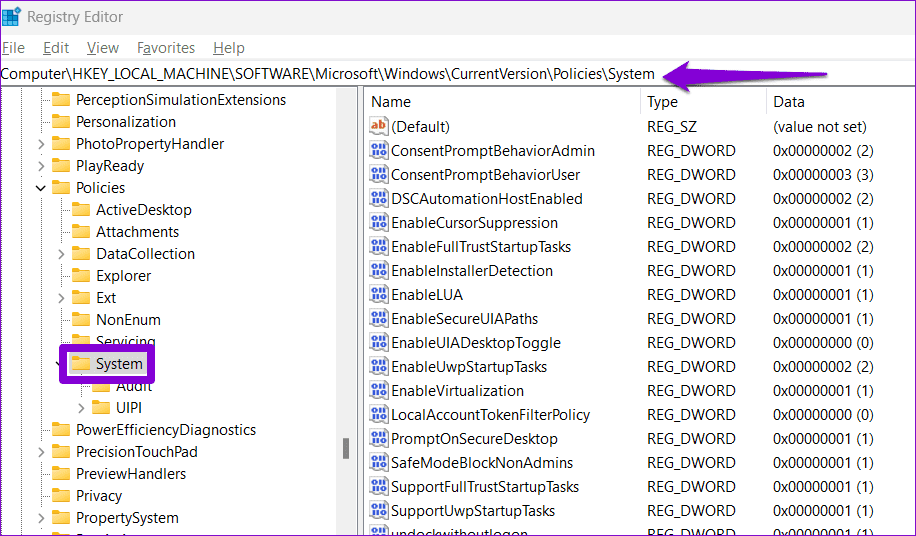The image size is (916, 536).
Task: Click data 0x00000003 (3) of ConsentPromptBehaviorUser
Action: click(823, 175)
